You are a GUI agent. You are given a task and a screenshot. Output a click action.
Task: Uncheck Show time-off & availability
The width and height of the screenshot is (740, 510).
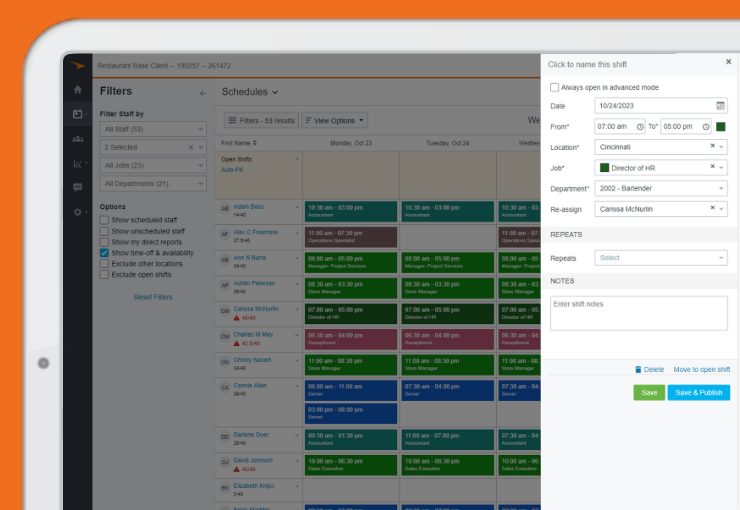point(104,253)
